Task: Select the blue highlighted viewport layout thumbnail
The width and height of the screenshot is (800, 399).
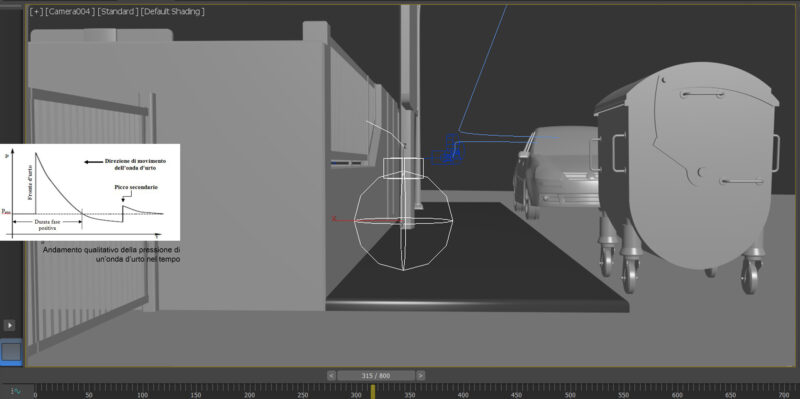Action: pos(11,352)
